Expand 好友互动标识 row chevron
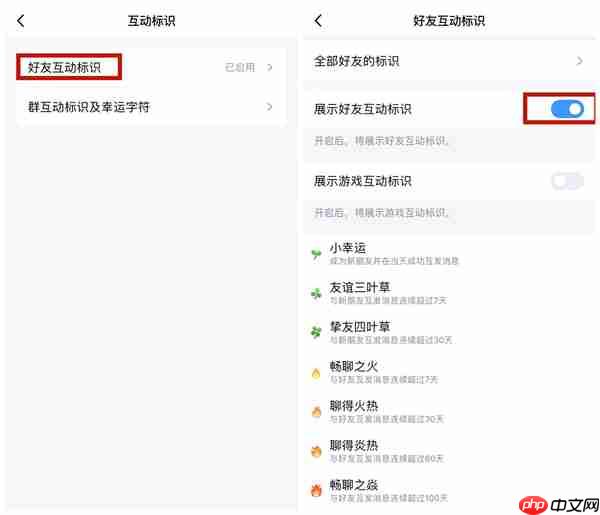 (270, 67)
